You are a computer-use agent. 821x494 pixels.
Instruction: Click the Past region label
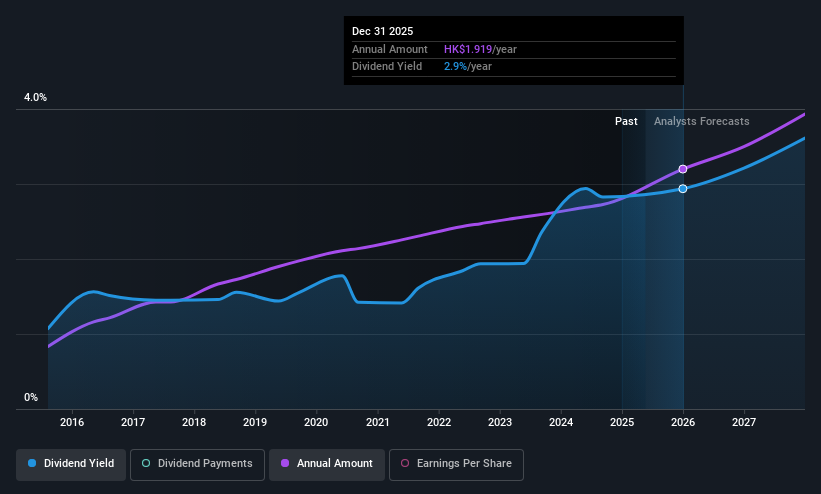626,122
